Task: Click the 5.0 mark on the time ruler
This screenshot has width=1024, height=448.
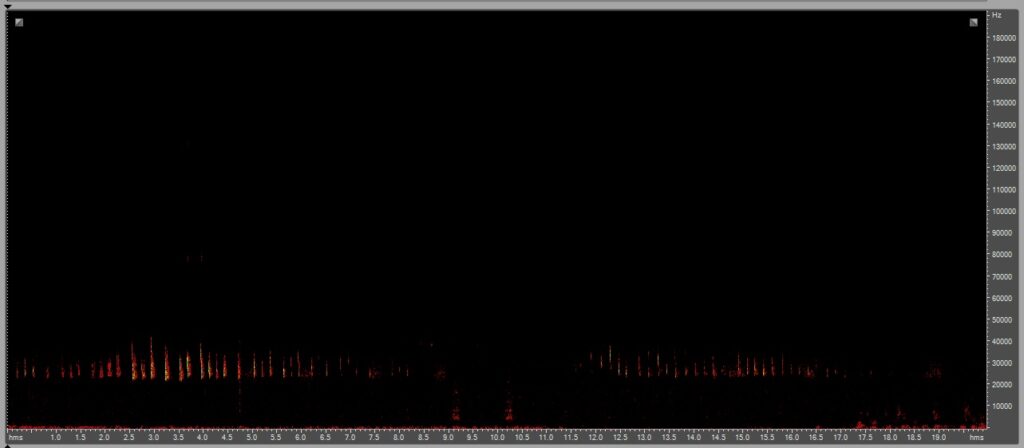Action: 251,437
